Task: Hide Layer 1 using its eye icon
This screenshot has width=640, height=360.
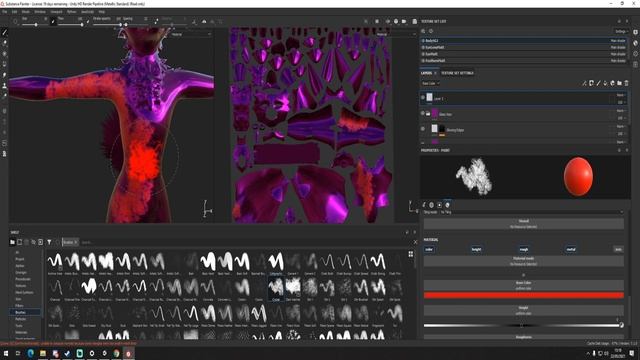Action: [423, 98]
